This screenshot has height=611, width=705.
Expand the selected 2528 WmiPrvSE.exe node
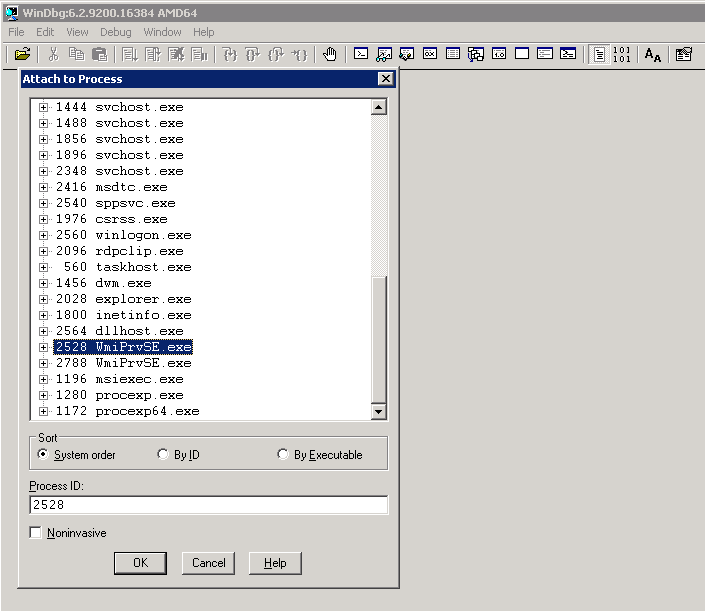coord(43,347)
